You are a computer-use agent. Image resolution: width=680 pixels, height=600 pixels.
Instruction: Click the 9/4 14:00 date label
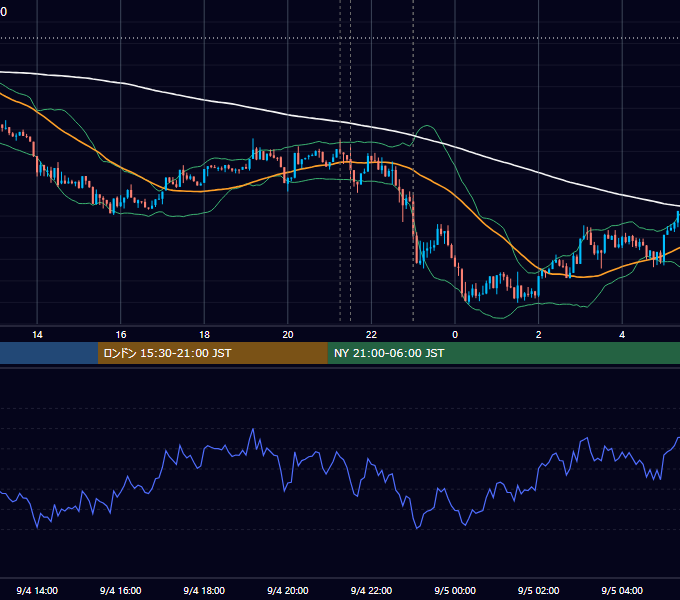click(x=37, y=590)
